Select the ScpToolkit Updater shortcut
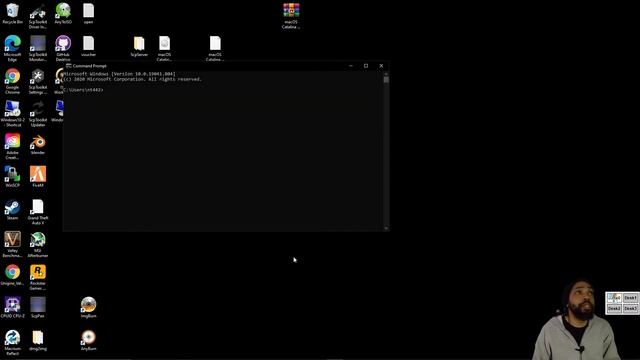This screenshot has width=640, height=360. 38,114
